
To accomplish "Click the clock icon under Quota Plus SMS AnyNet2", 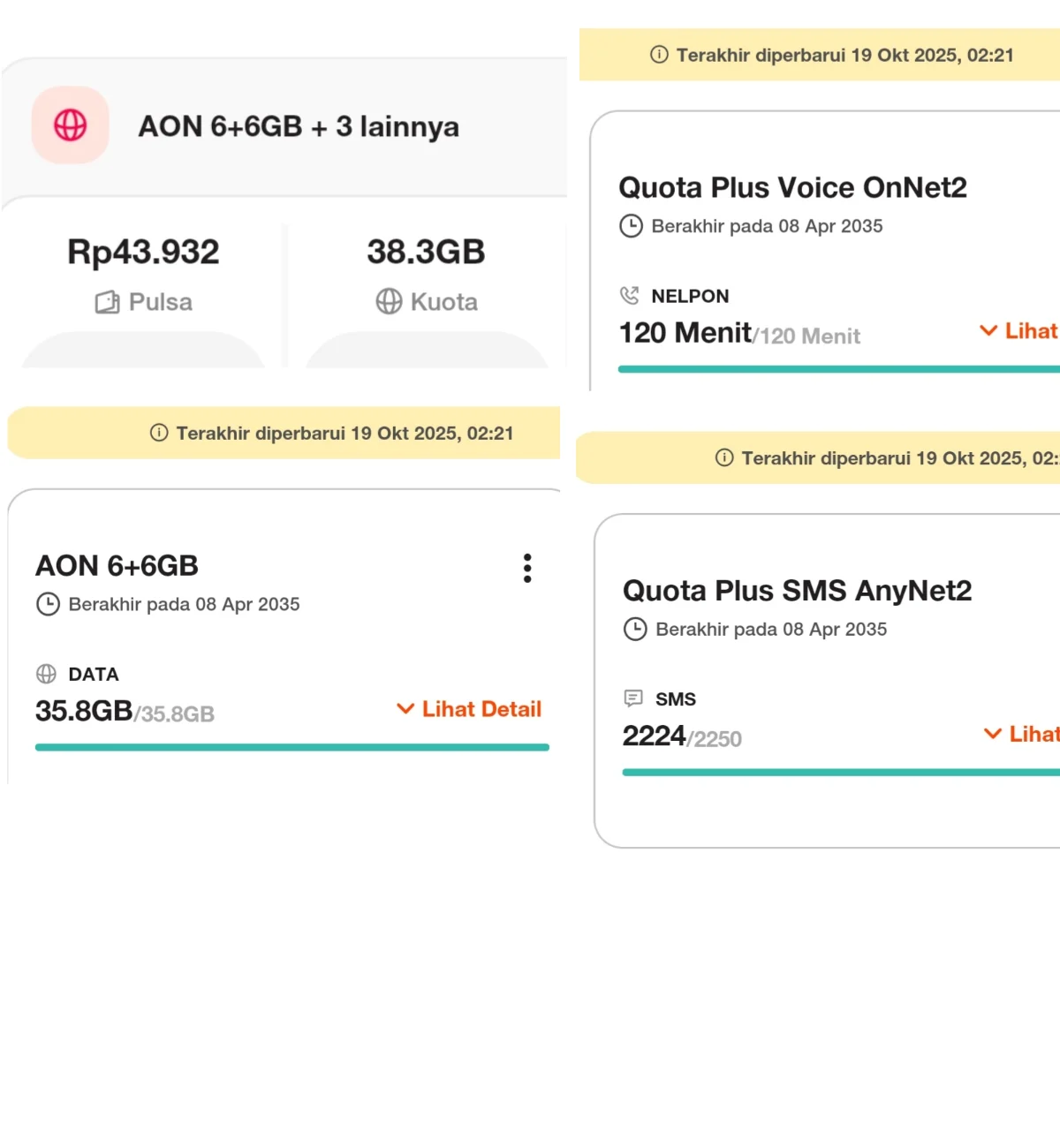I will pyautogui.click(x=635, y=630).
